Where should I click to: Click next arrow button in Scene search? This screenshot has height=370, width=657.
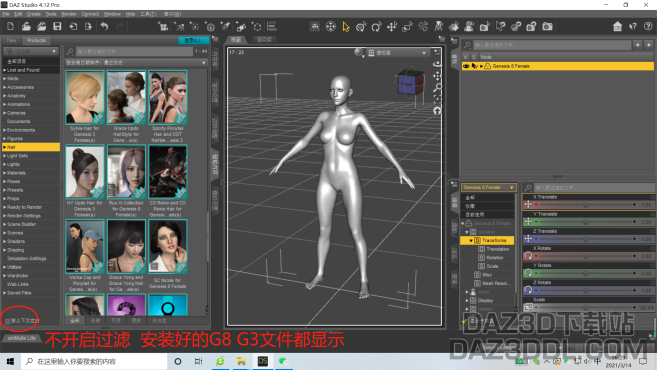coord(649,44)
